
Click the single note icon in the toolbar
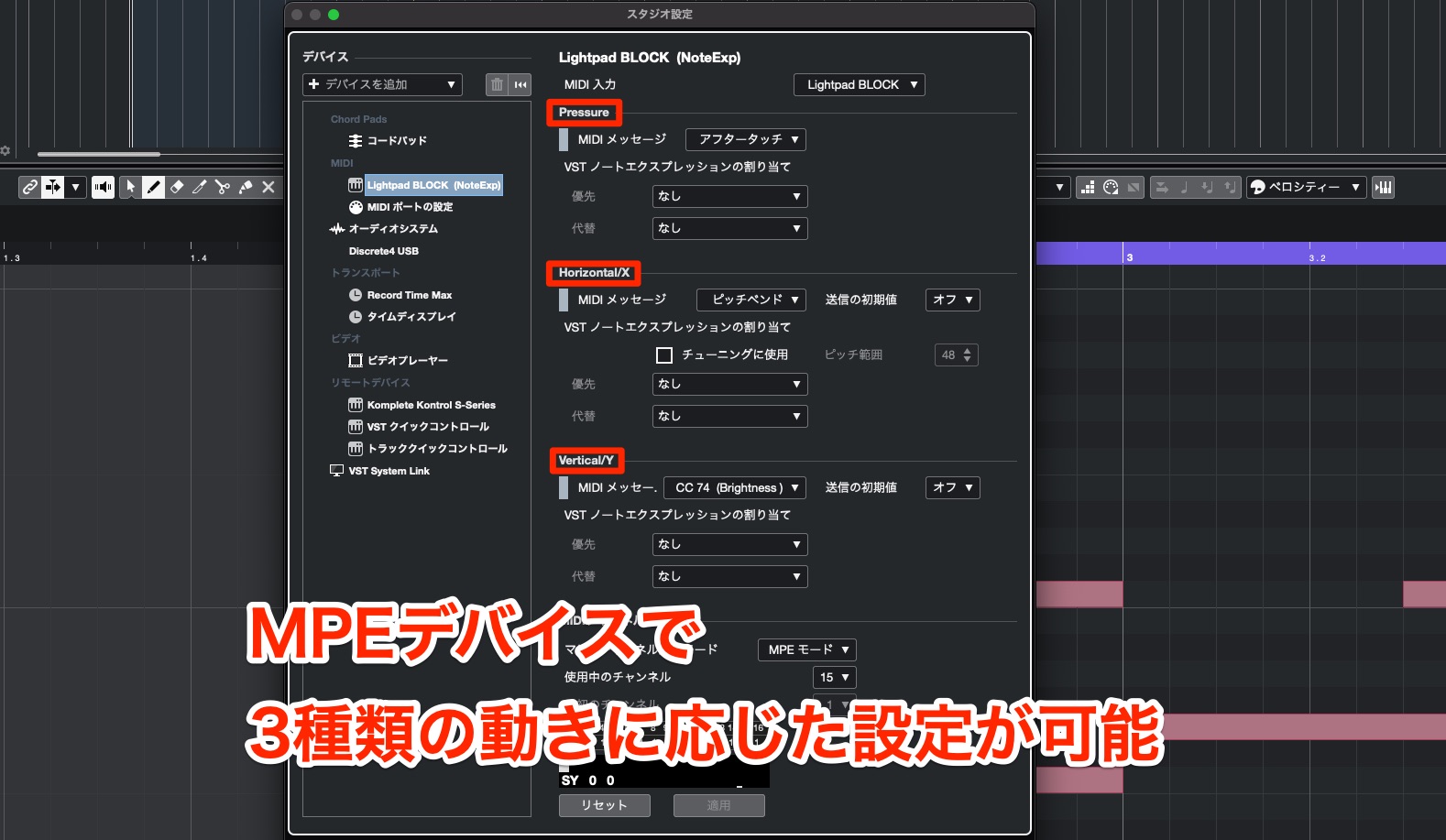click(1185, 187)
